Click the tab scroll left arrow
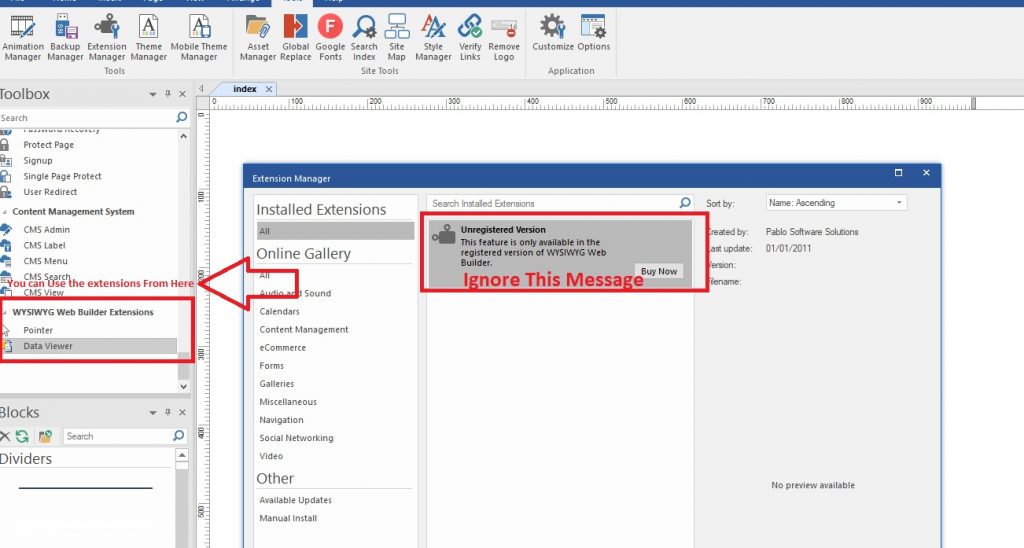The image size is (1024, 548). (201, 89)
